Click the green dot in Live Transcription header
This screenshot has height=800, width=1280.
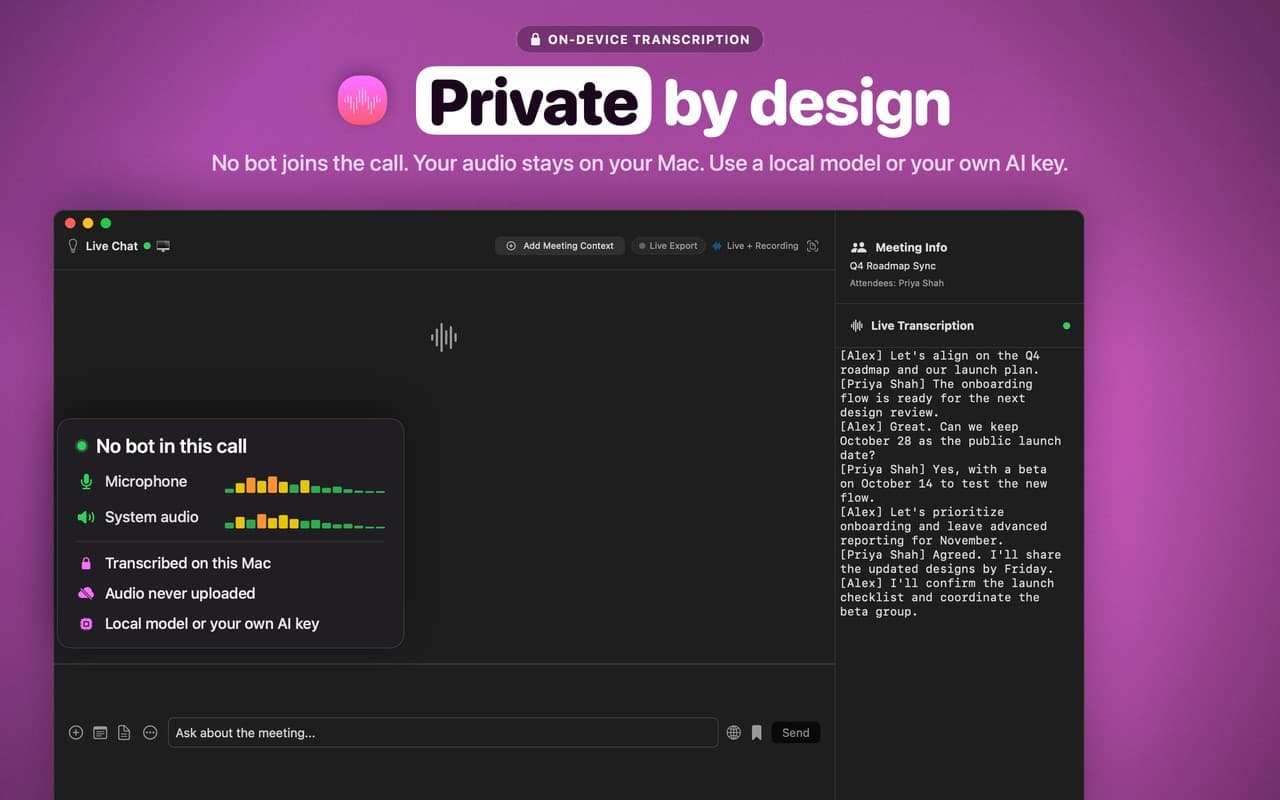(1066, 326)
